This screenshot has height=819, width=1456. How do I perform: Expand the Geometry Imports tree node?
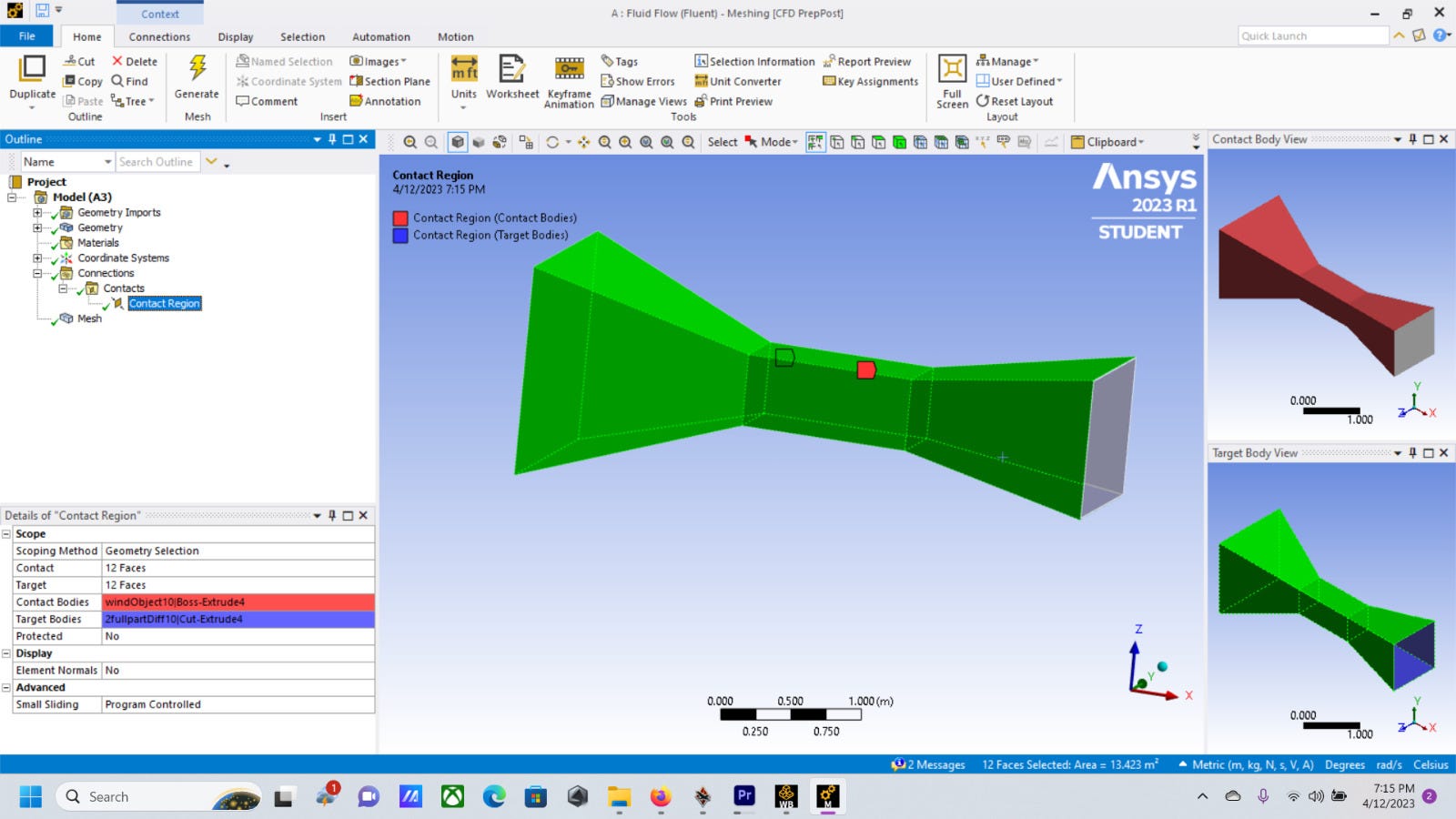[x=37, y=213]
